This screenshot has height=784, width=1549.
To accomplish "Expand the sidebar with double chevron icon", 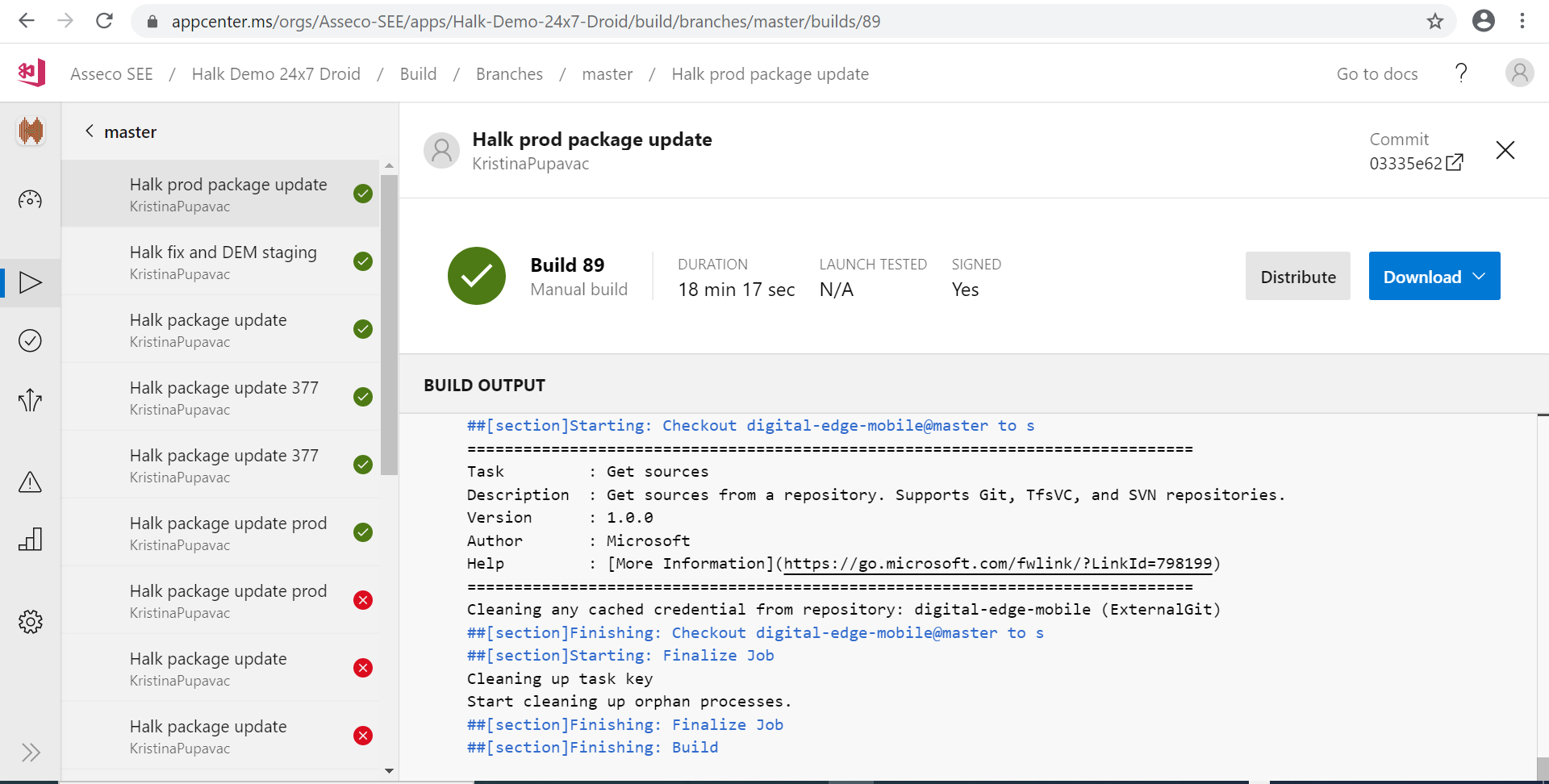I will pos(31,753).
